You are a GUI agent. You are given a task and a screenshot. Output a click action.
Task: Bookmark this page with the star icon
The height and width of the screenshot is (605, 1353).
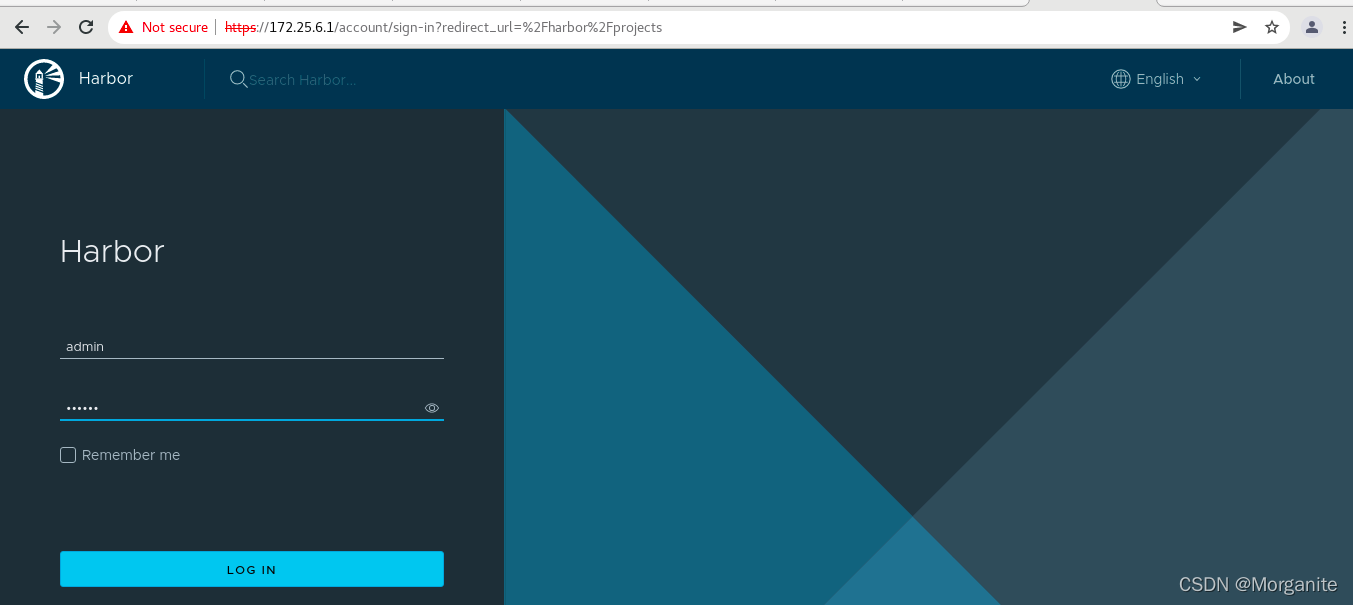point(1272,27)
